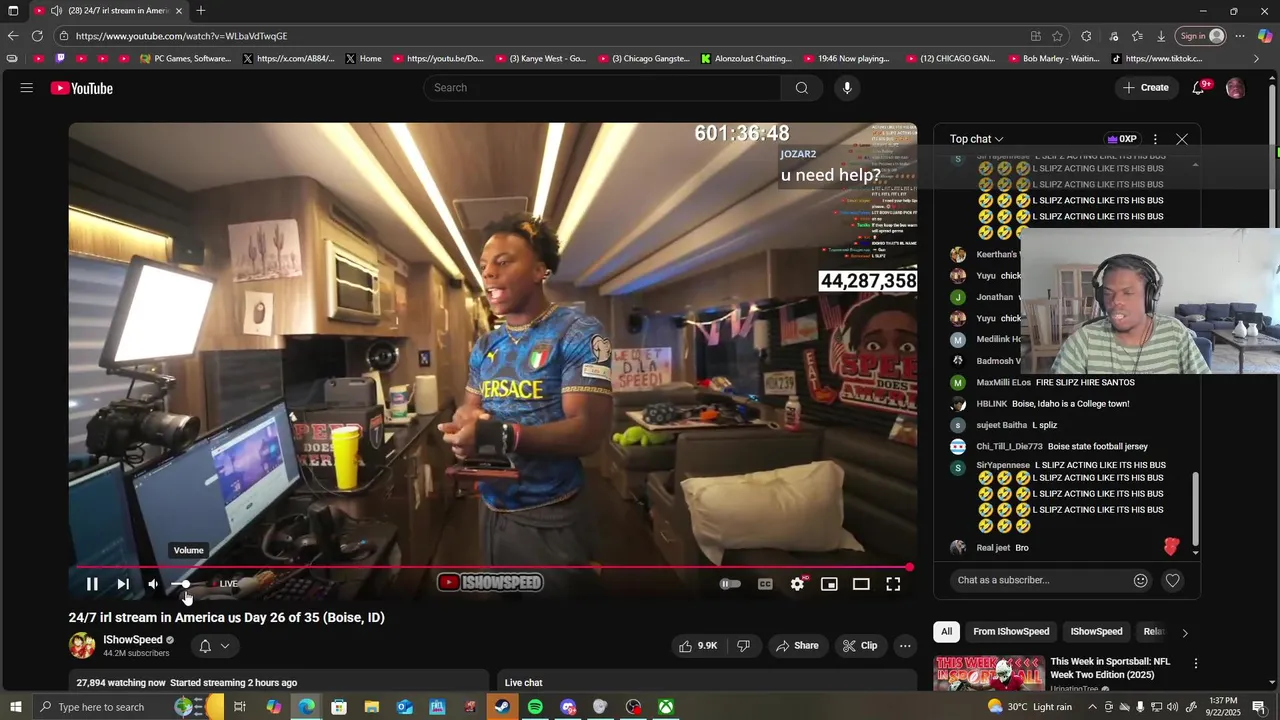This screenshot has height=720, width=1280.
Task: Open the video settings gear
Action: [x=797, y=584]
